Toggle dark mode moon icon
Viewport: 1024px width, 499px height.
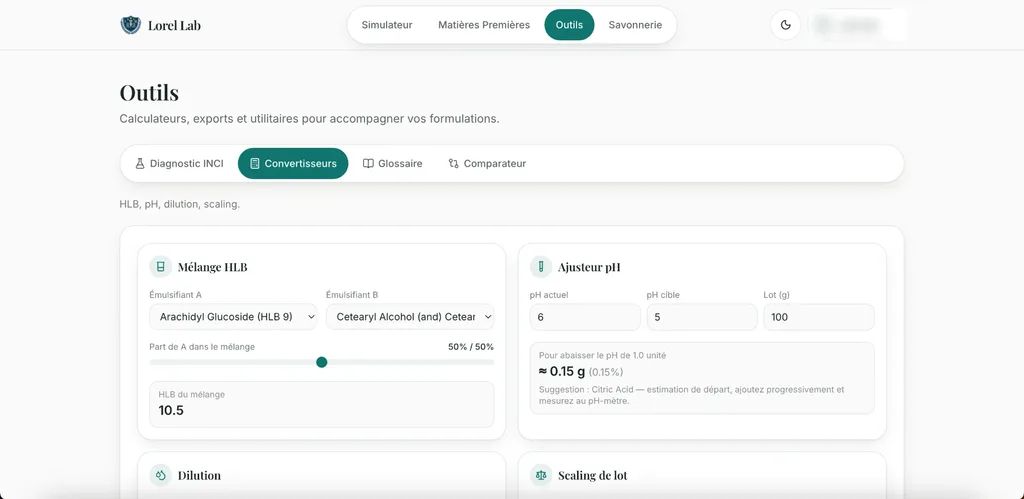(786, 25)
